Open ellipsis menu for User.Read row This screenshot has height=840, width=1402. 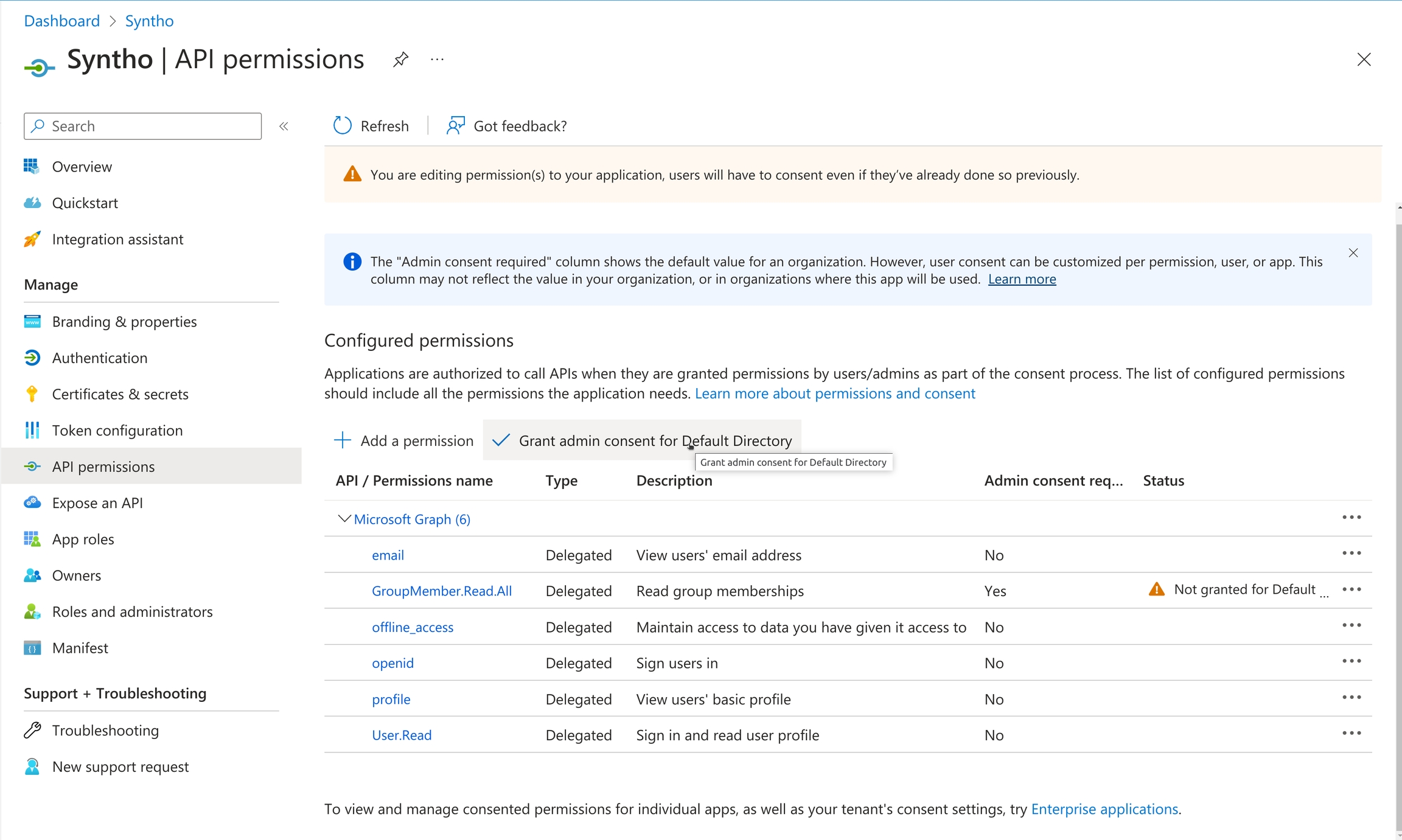pyautogui.click(x=1351, y=734)
